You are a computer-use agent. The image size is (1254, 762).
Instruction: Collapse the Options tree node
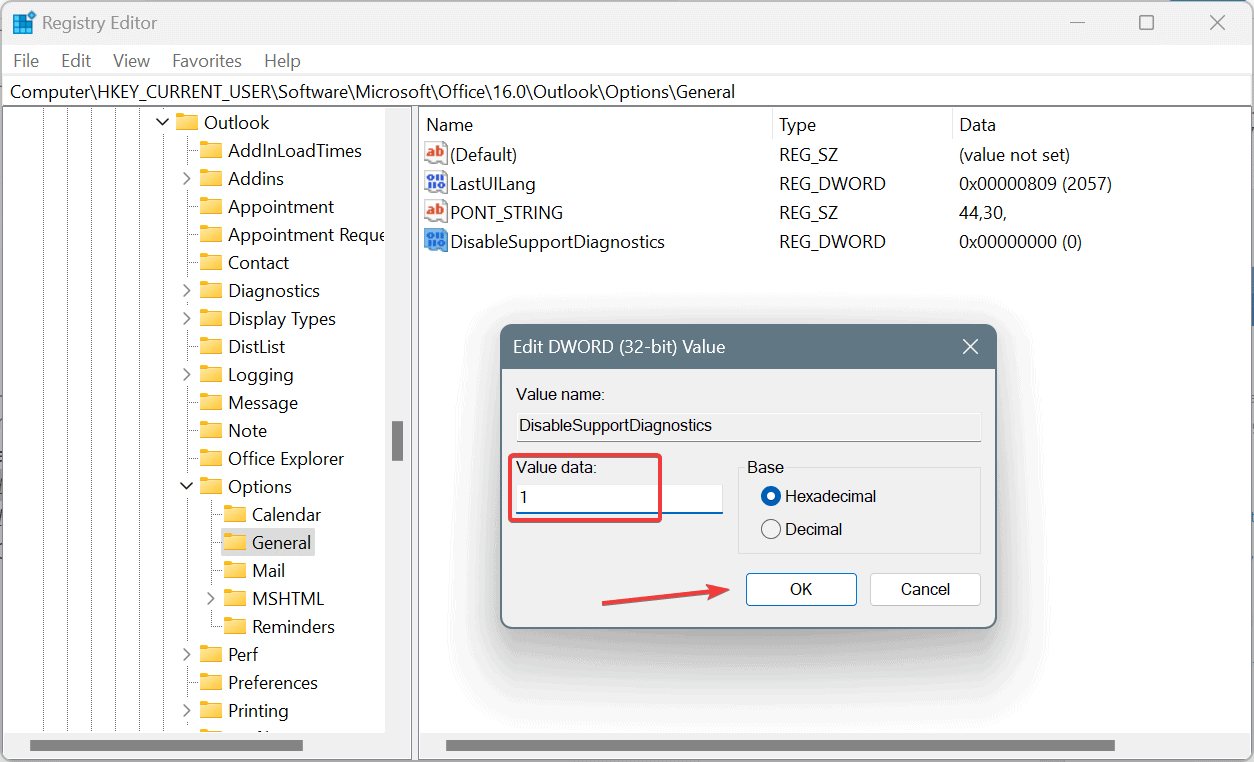click(x=187, y=486)
